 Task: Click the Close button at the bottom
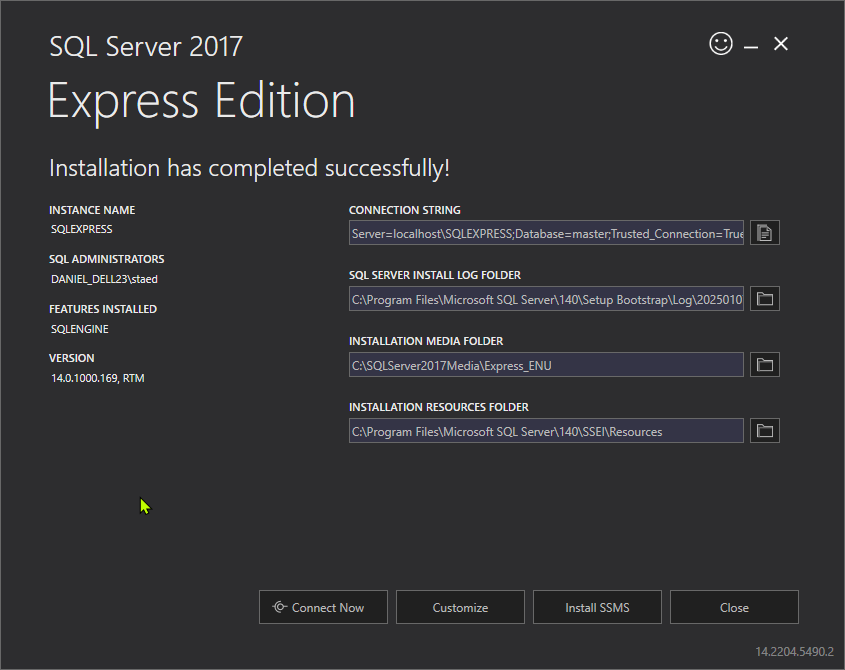click(734, 607)
